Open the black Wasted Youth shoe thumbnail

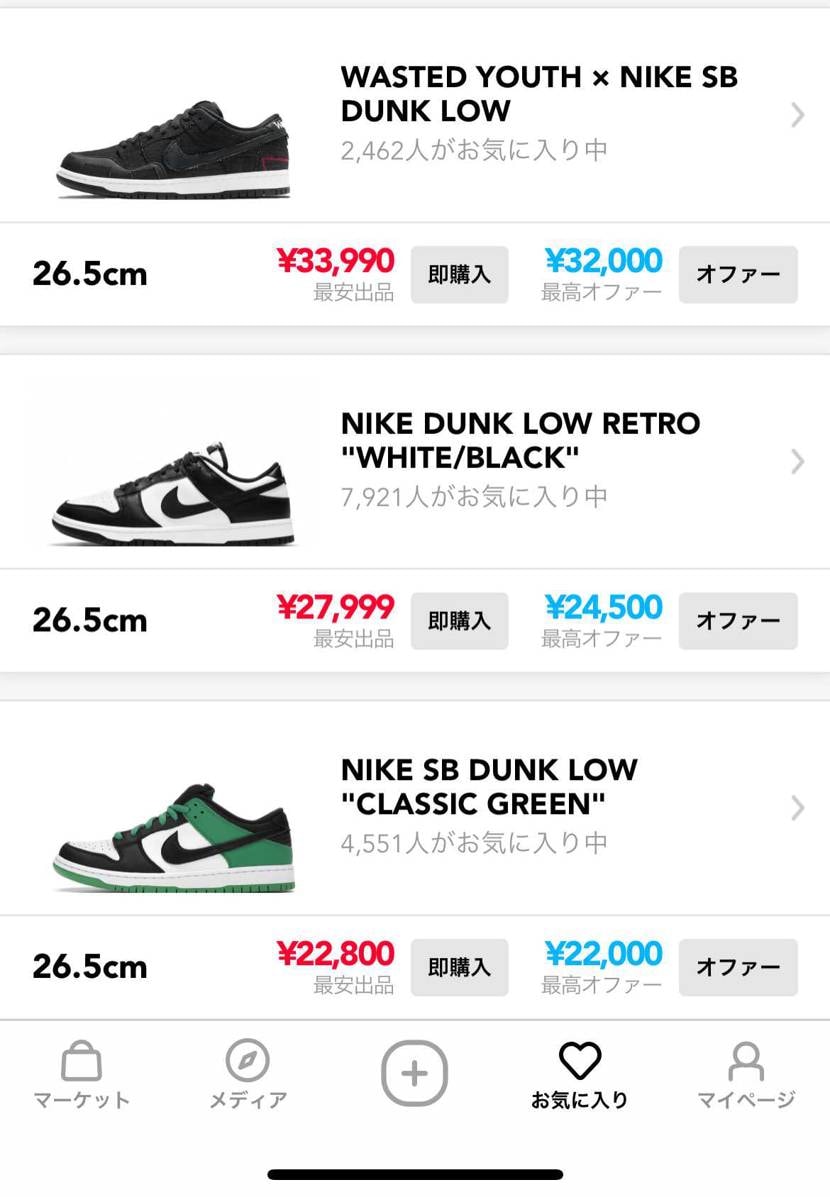point(174,148)
